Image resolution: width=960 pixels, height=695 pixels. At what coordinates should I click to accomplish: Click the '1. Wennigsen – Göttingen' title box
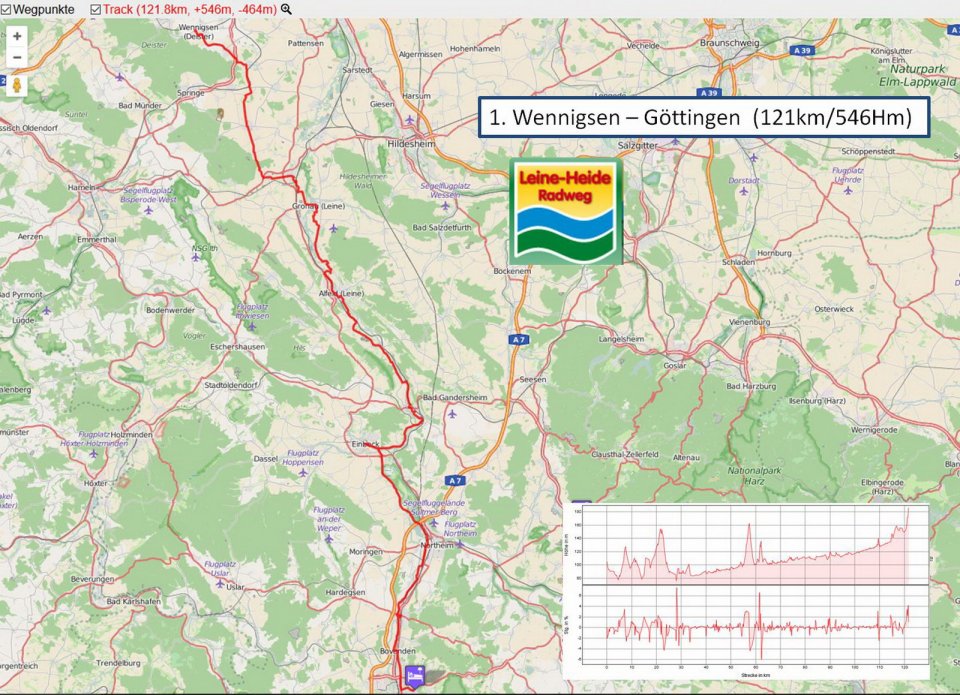tap(704, 117)
